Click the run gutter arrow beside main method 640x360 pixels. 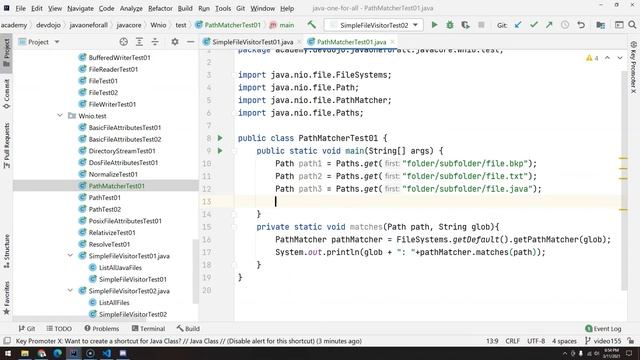tap(220, 151)
